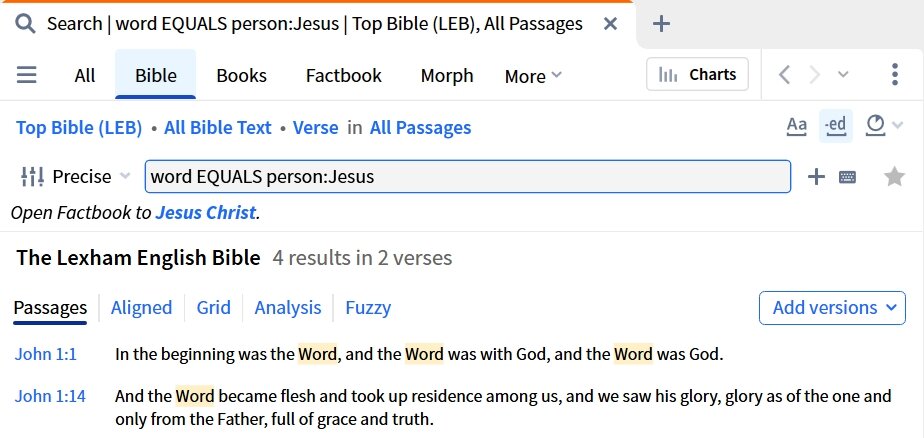Switch to the Morph search tab
The width and height of the screenshot is (924, 438).
447,75
